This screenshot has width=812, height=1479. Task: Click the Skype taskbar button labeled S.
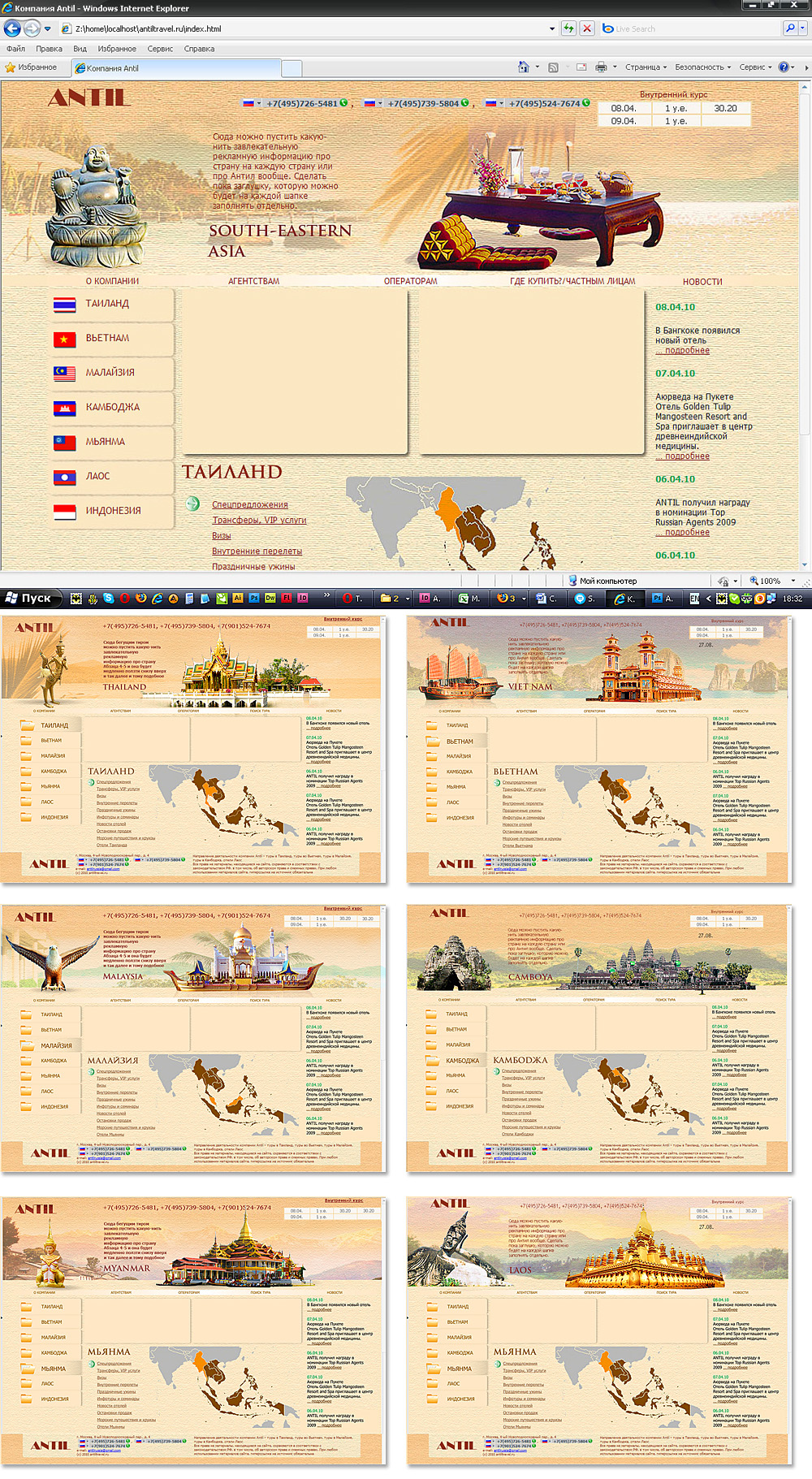click(586, 599)
